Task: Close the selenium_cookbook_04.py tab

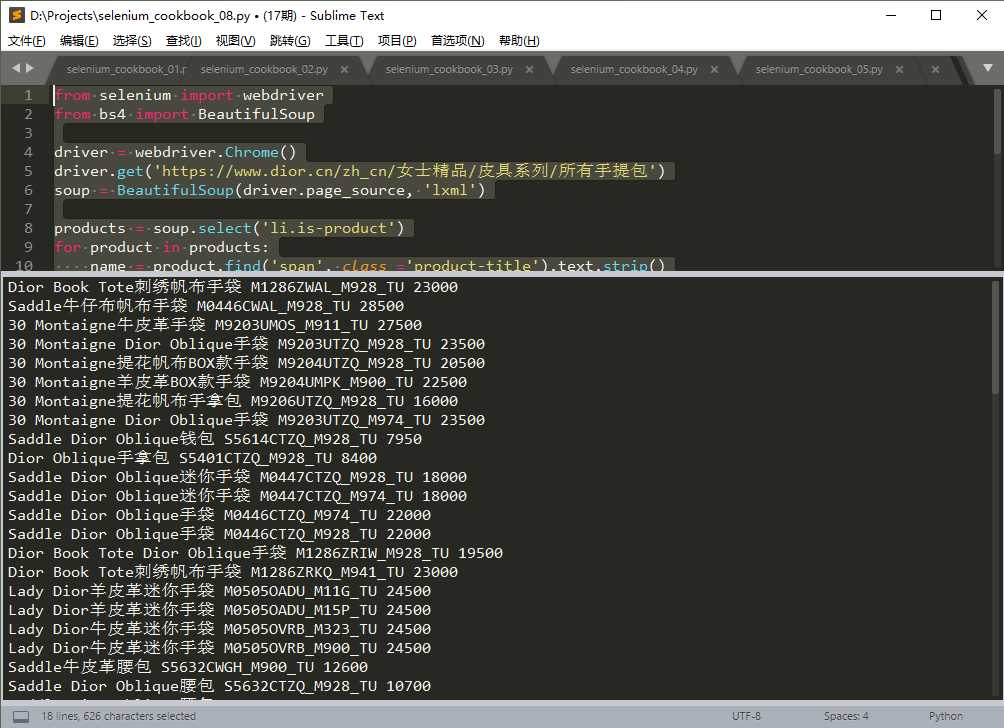Action: (x=715, y=69)
